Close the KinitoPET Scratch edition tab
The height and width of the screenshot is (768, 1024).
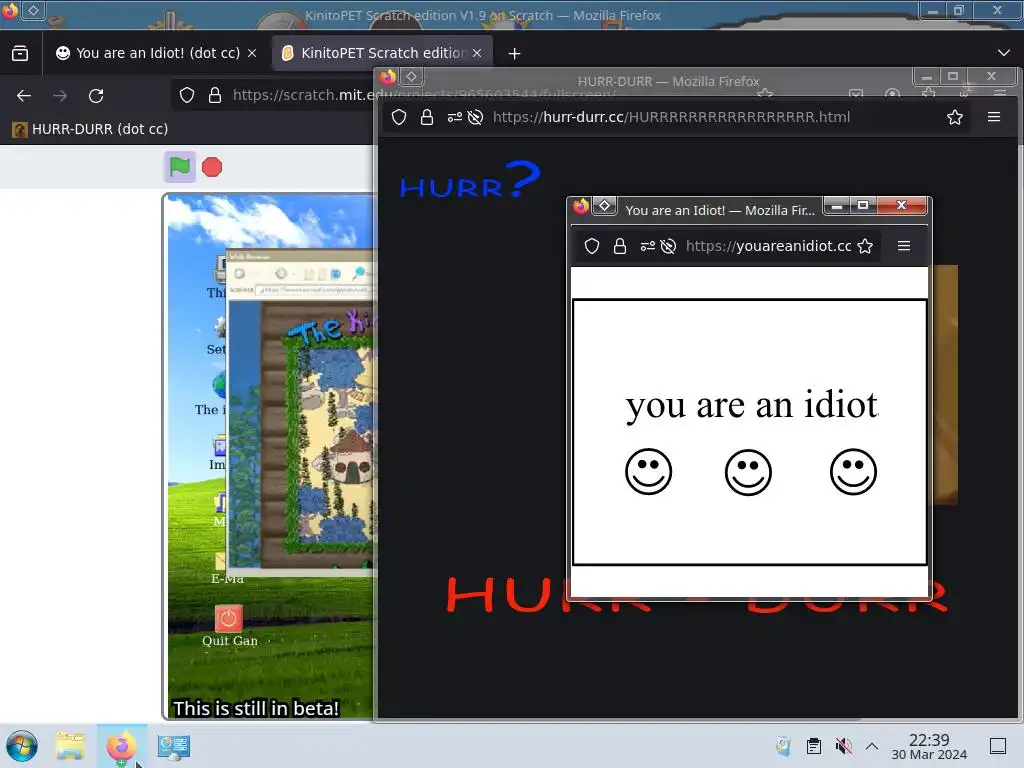point(477,53)
